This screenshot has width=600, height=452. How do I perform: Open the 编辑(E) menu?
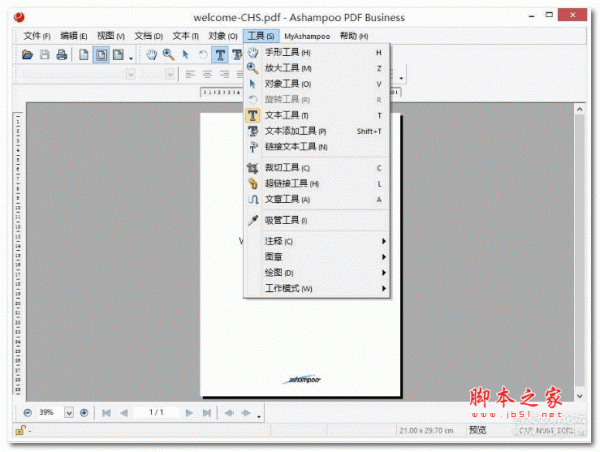pyautogui.click(x=73, y=36)
